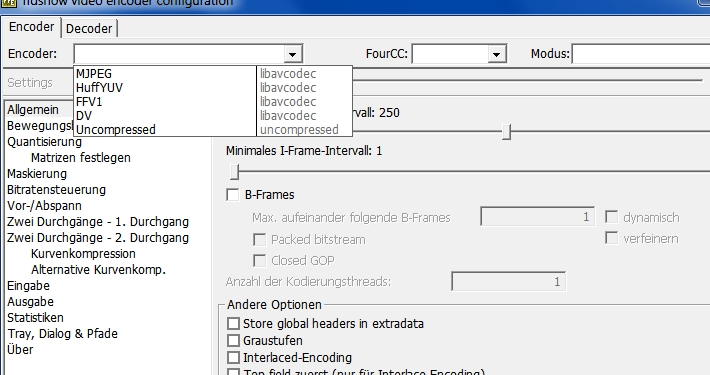Select Quantisierung in the settings list
The image size is (710, 375).
44,142
